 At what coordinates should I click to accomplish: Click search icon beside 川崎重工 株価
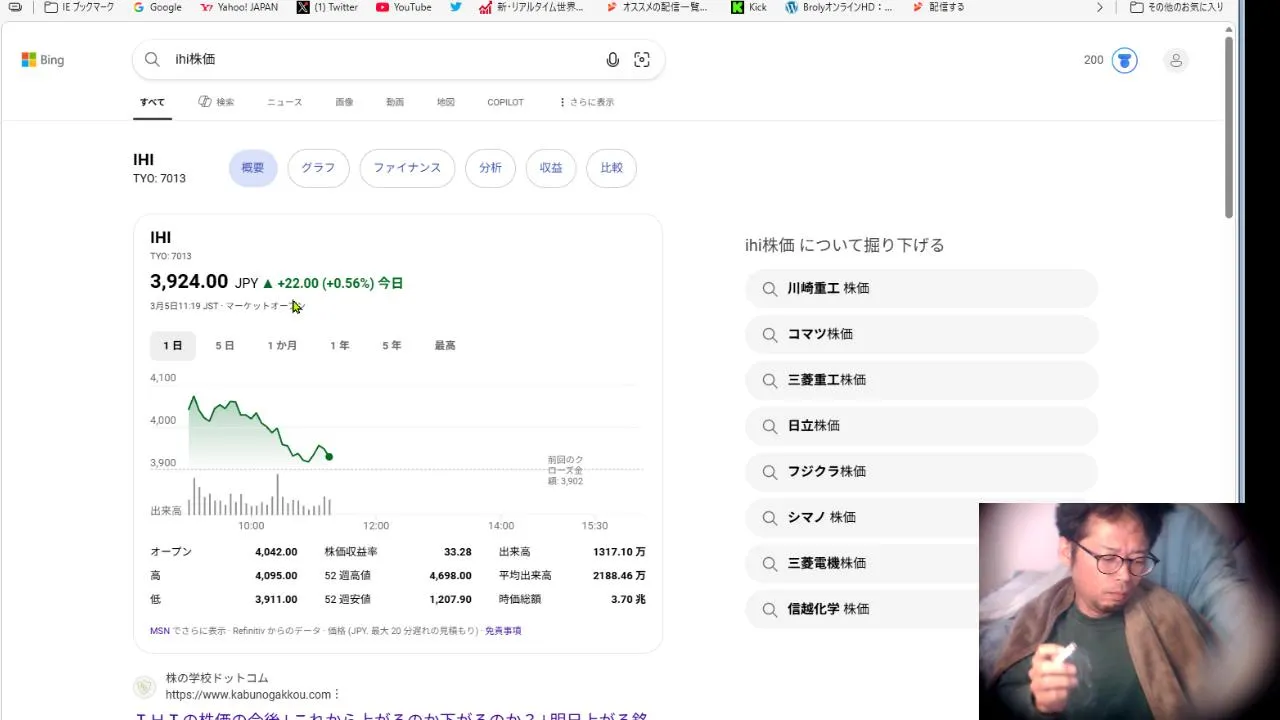[770, 289]
